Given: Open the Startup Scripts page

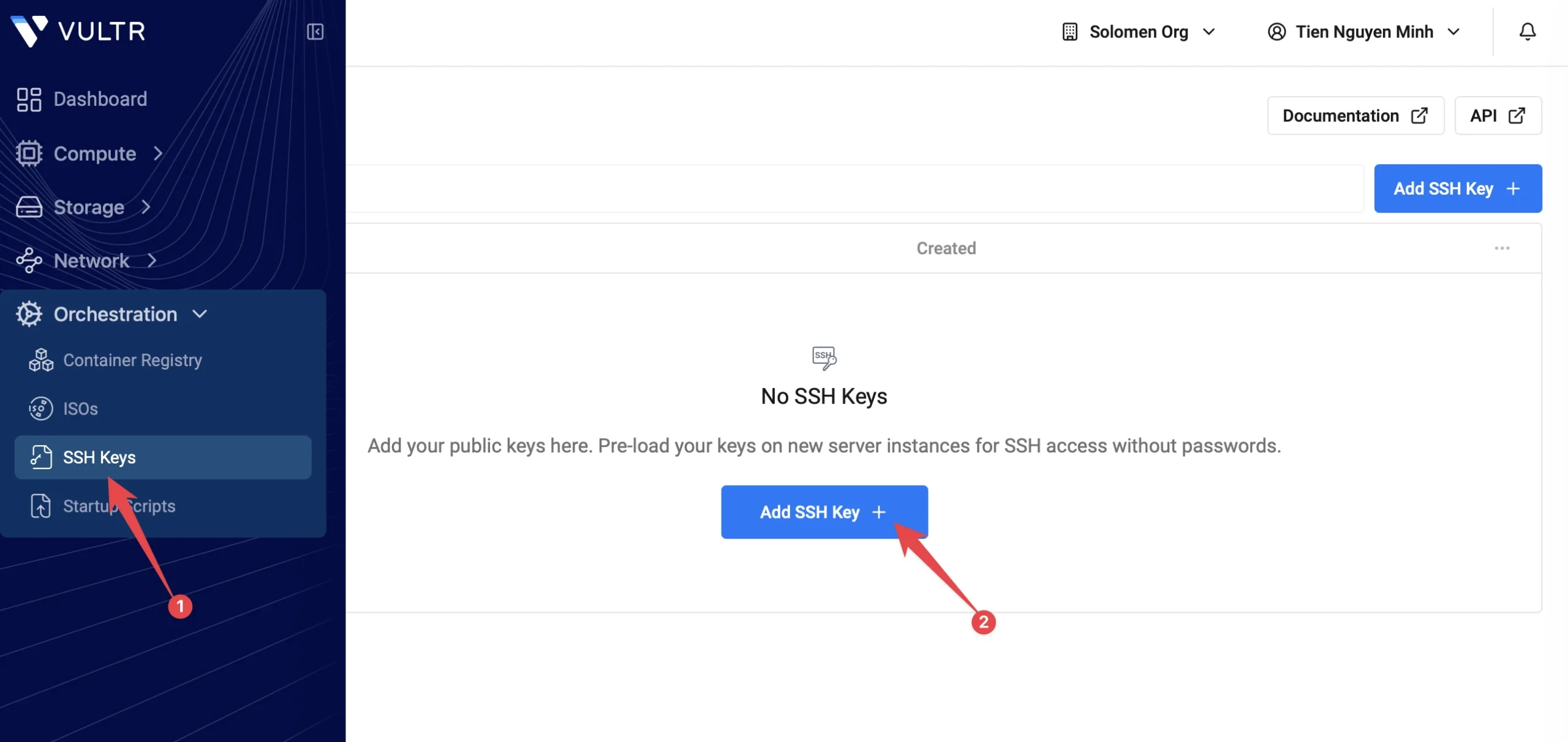Looking at the screenshot, I should [x=119, y=506].
